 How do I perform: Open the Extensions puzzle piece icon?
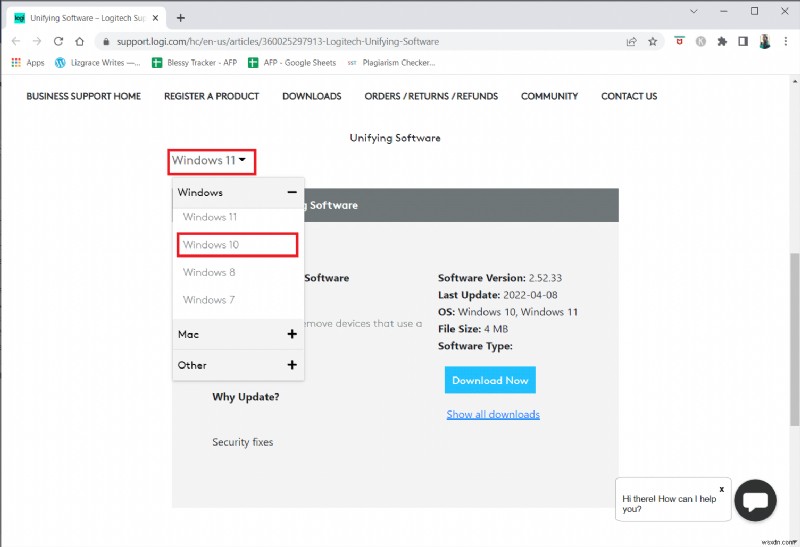click(722, 42)
